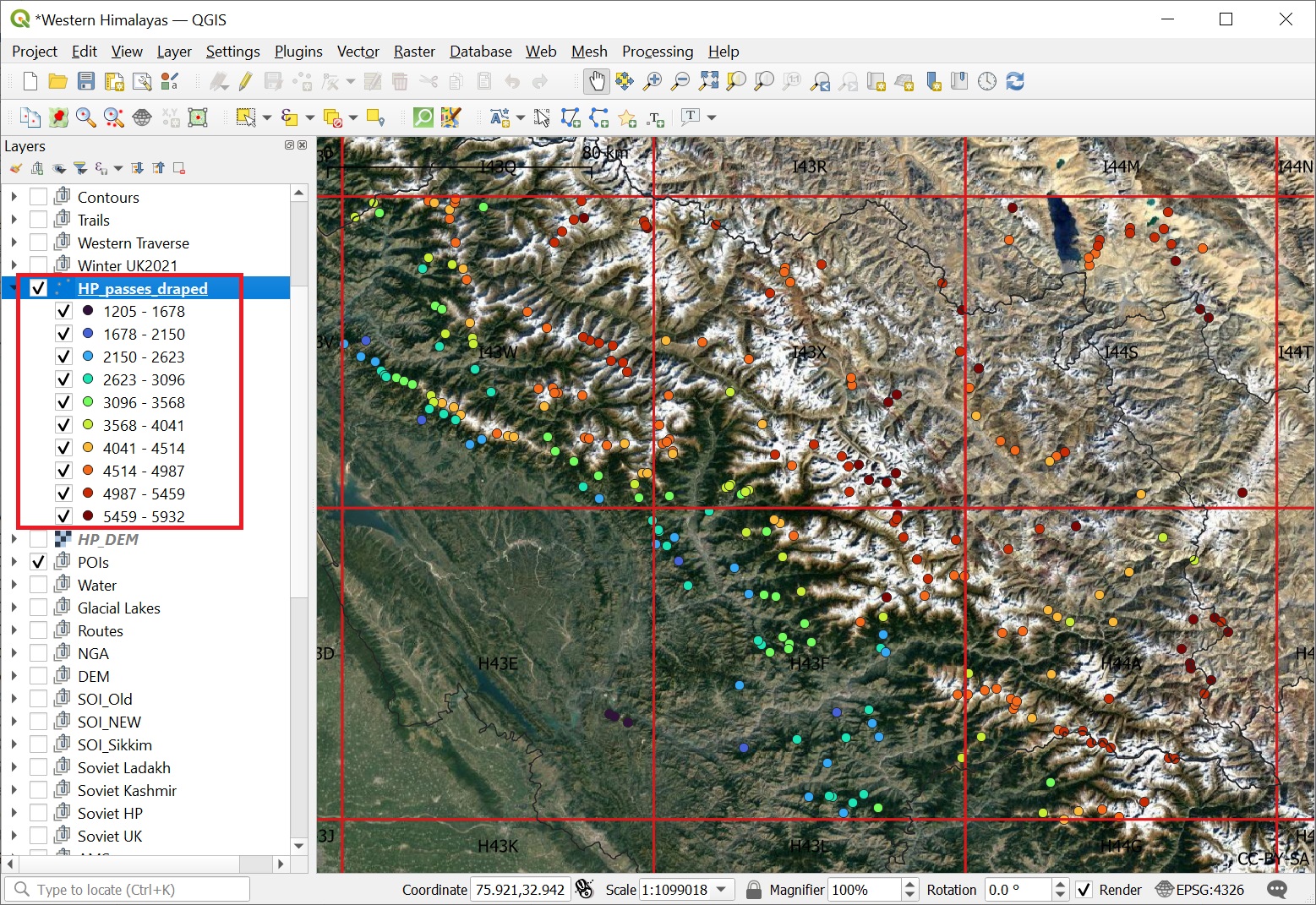Click the Refresh map icon
Screen dimensions: 1316x905
click(1015, 81)
